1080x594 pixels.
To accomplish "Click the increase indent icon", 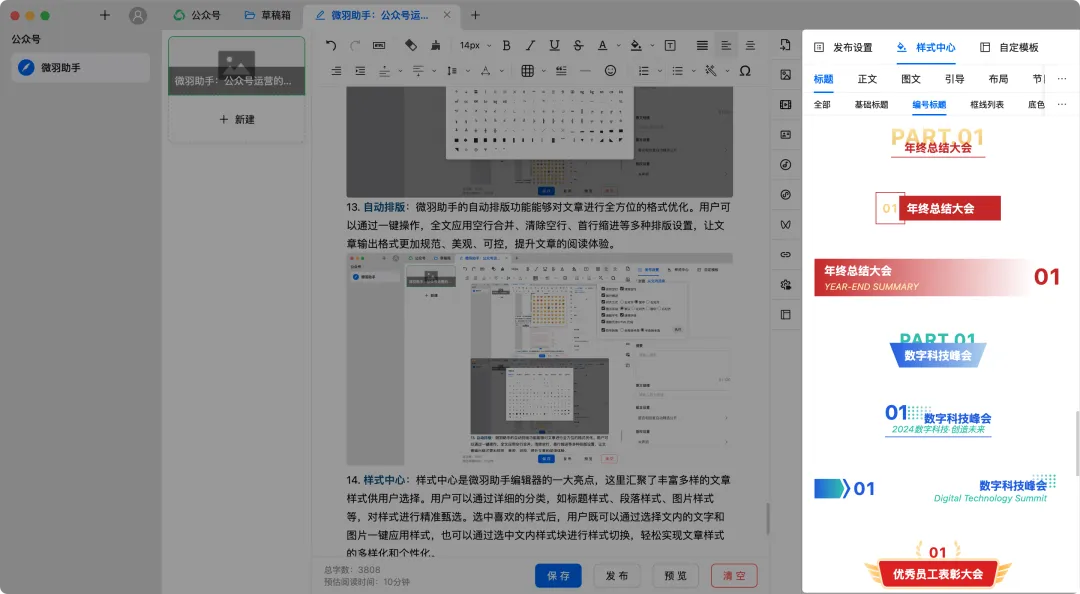I will [x=360, y=71].
